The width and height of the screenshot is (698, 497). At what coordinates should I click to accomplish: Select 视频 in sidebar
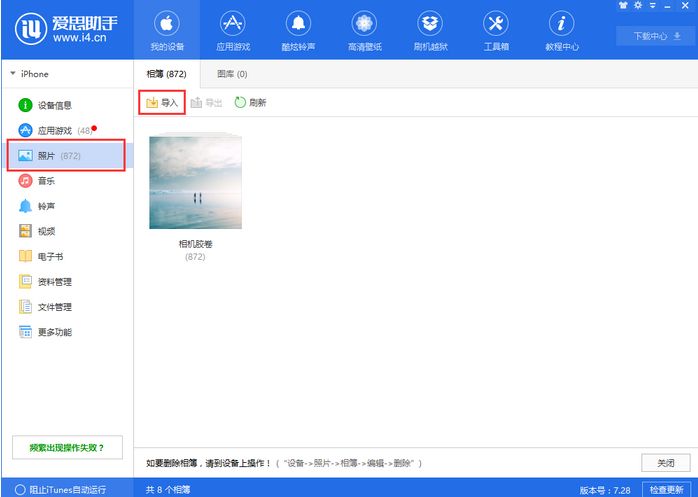click(67, 231)
